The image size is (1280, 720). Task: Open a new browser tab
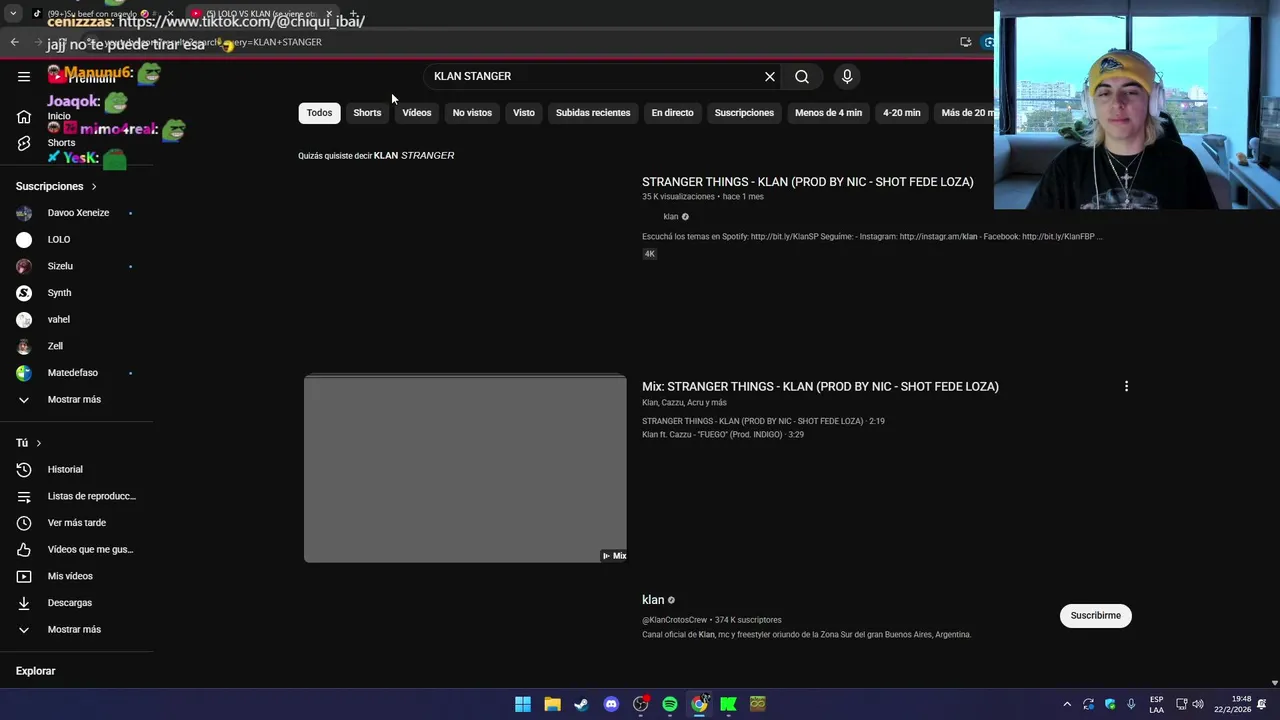click(x=353, y=14)
